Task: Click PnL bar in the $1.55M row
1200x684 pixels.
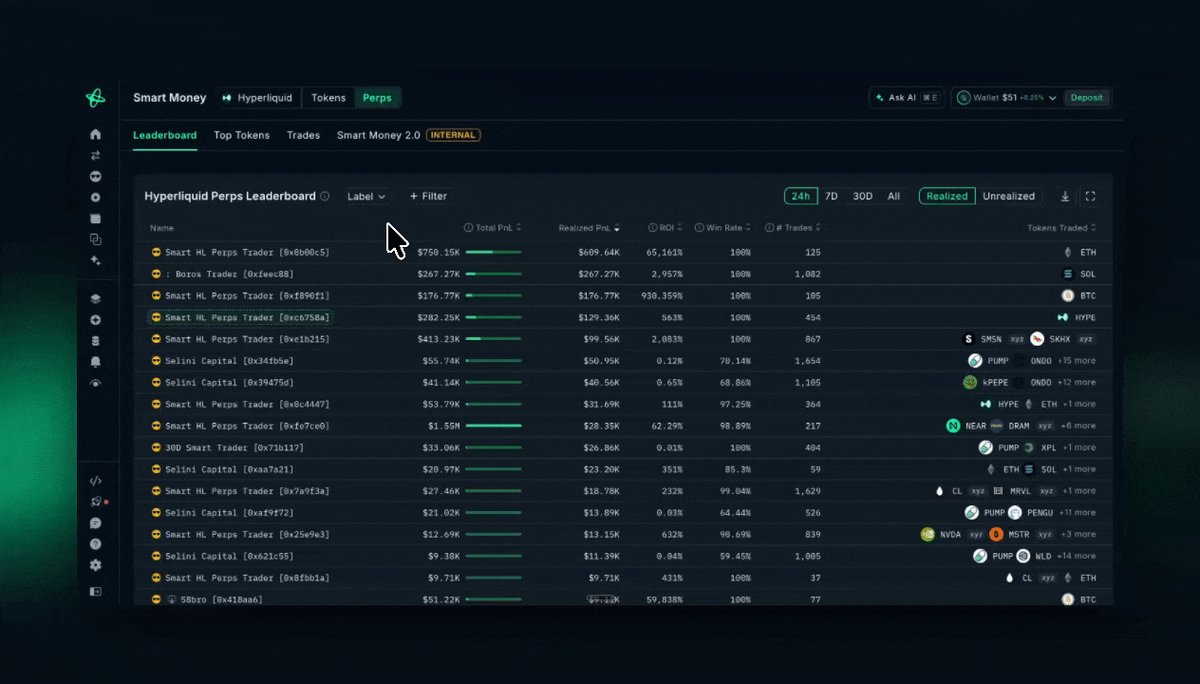Action: click(493, 426)
